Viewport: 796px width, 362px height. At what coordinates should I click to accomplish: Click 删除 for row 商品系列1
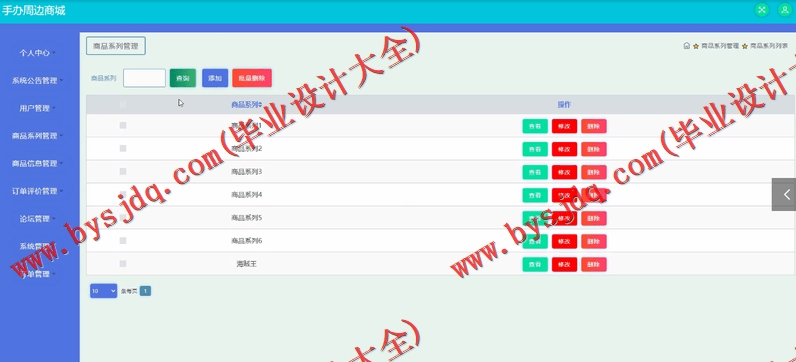[x=594, y=126]
